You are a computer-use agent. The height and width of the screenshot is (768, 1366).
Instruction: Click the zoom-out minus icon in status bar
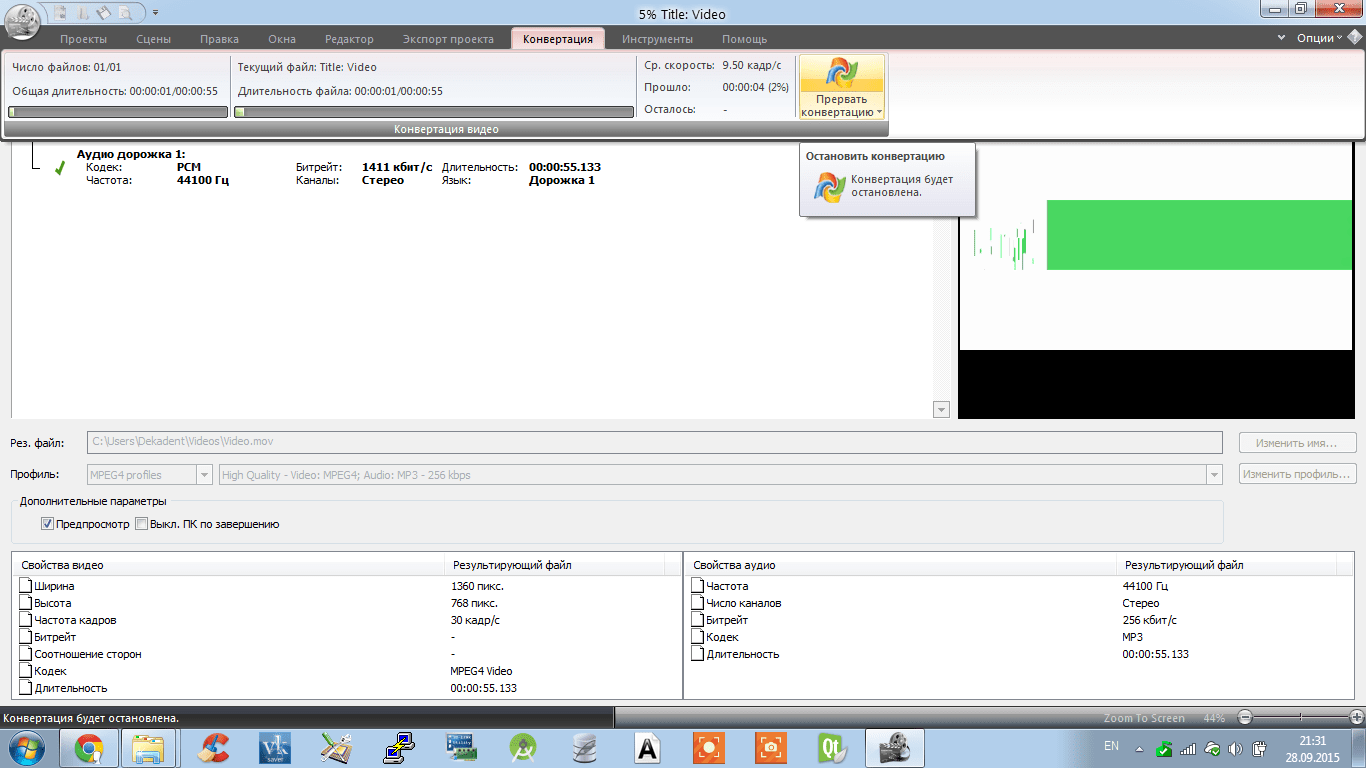(1245, 717)
